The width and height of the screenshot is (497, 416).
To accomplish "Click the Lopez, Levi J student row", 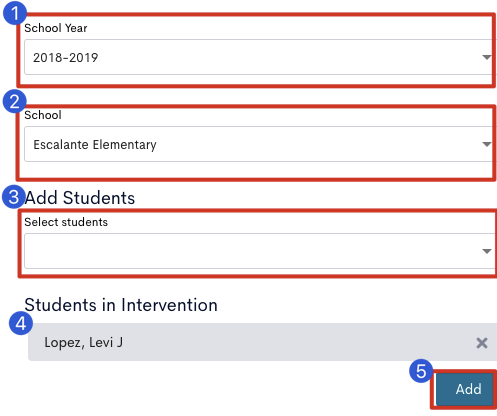I will (x=262, y=342).
